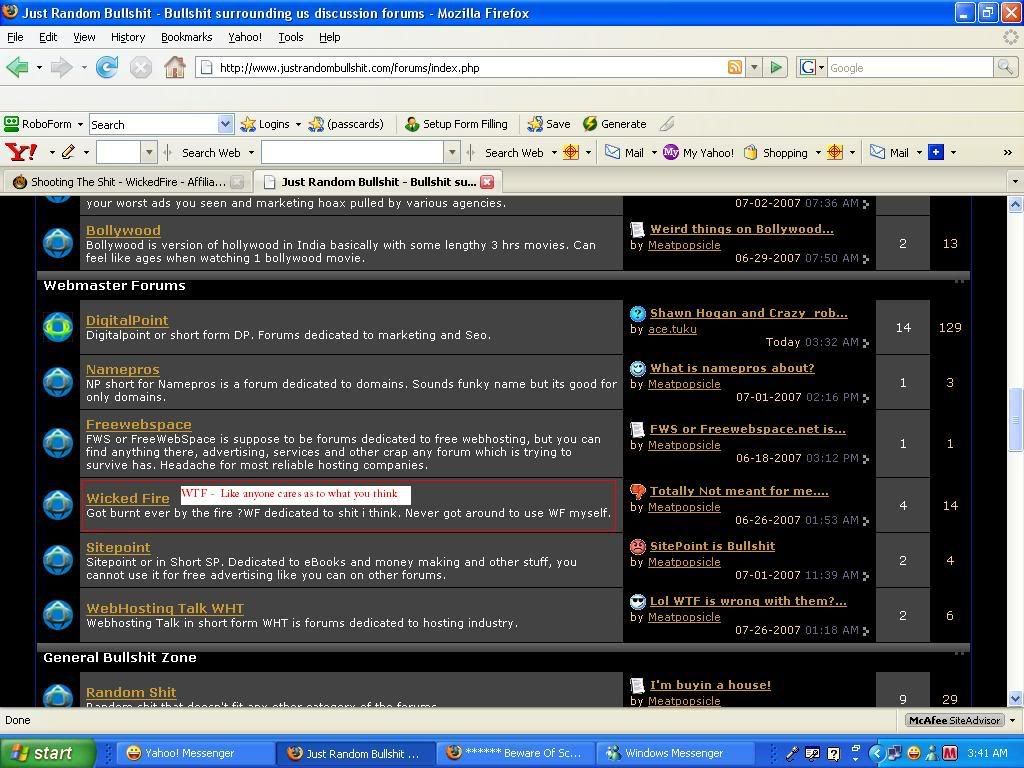Open My Yahoo! from toolbar
The image size is (1024, 768).
coord(699,153)
